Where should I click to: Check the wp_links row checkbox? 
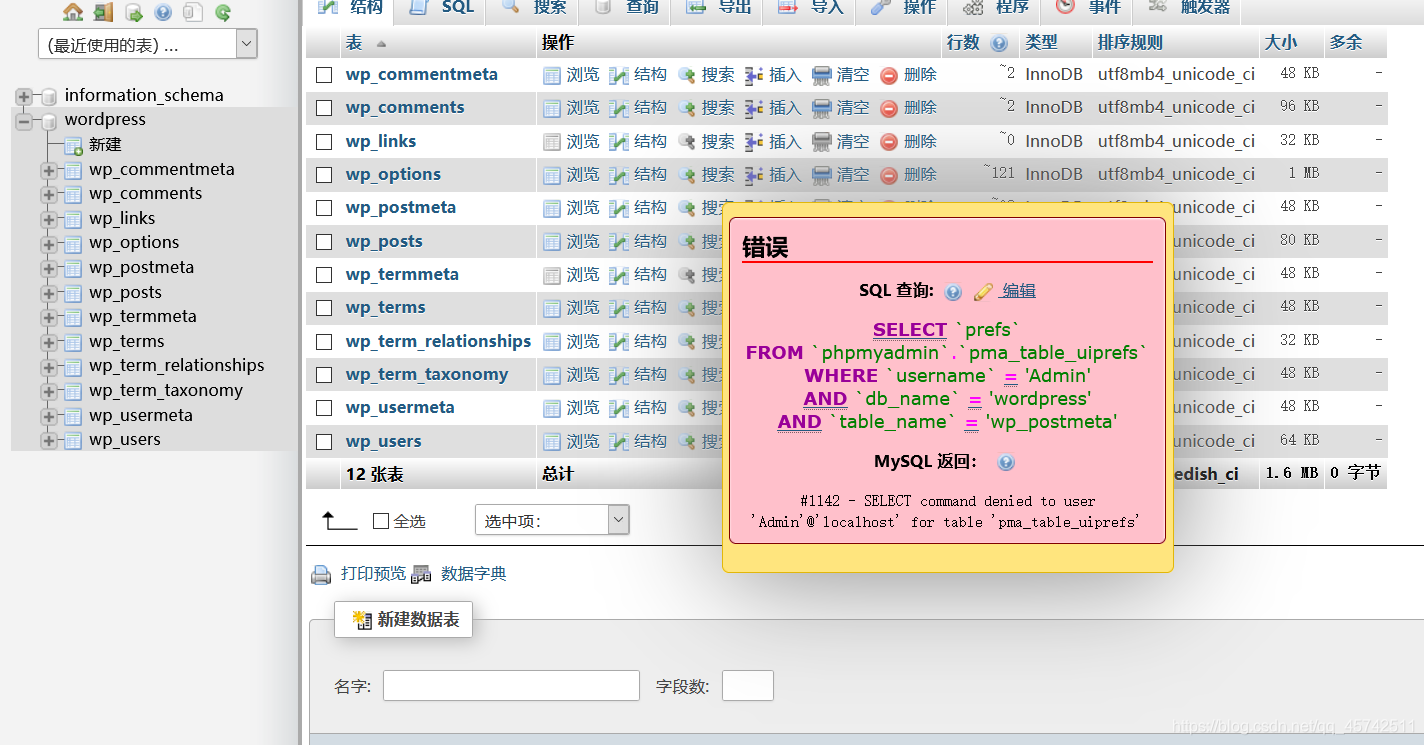click(x=324, y=142)
